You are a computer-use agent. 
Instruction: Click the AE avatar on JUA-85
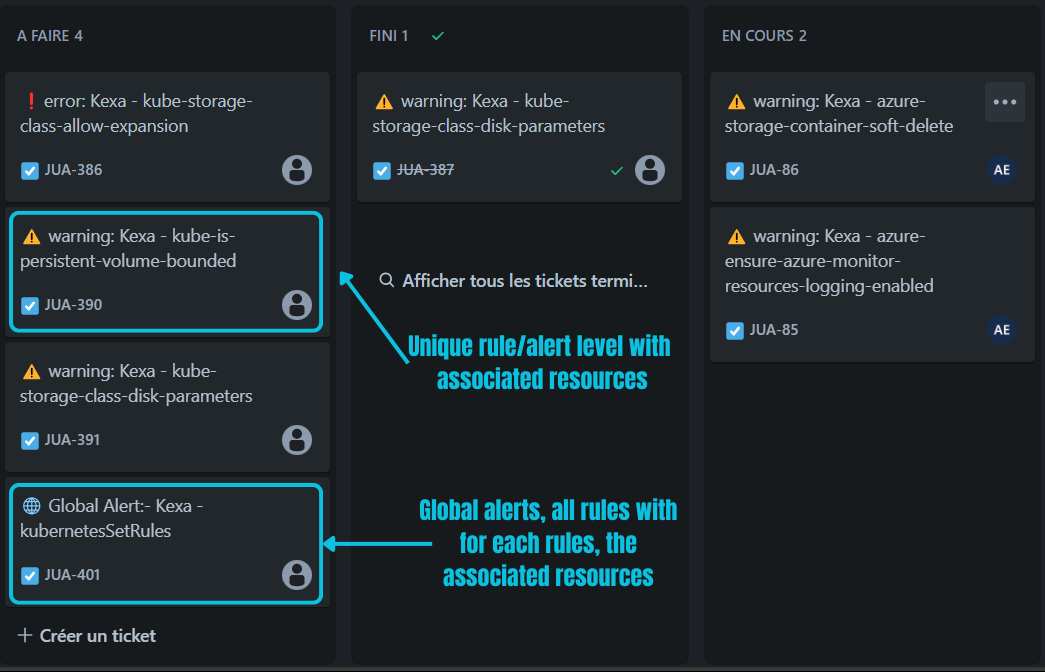click(x=1001, y=330)
